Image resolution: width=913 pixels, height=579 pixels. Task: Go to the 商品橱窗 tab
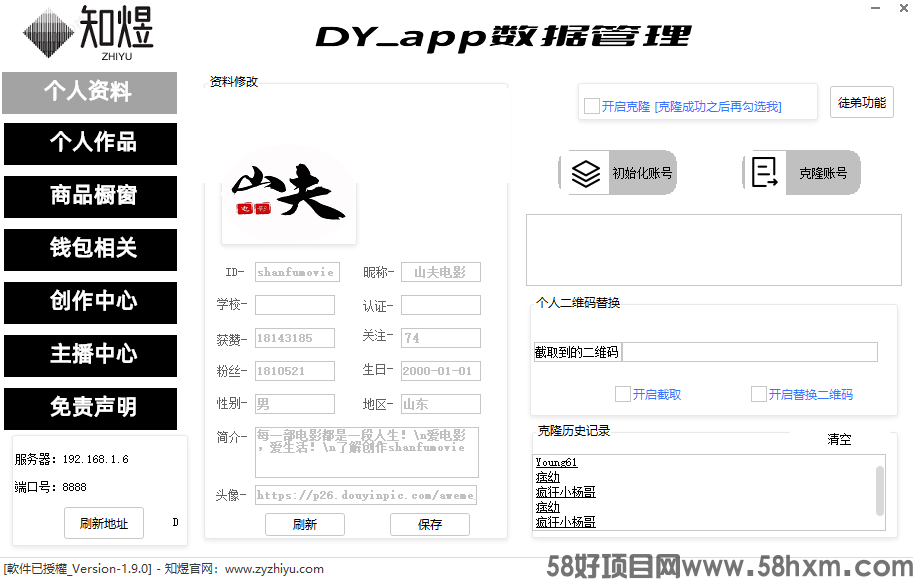pos(90,197)
